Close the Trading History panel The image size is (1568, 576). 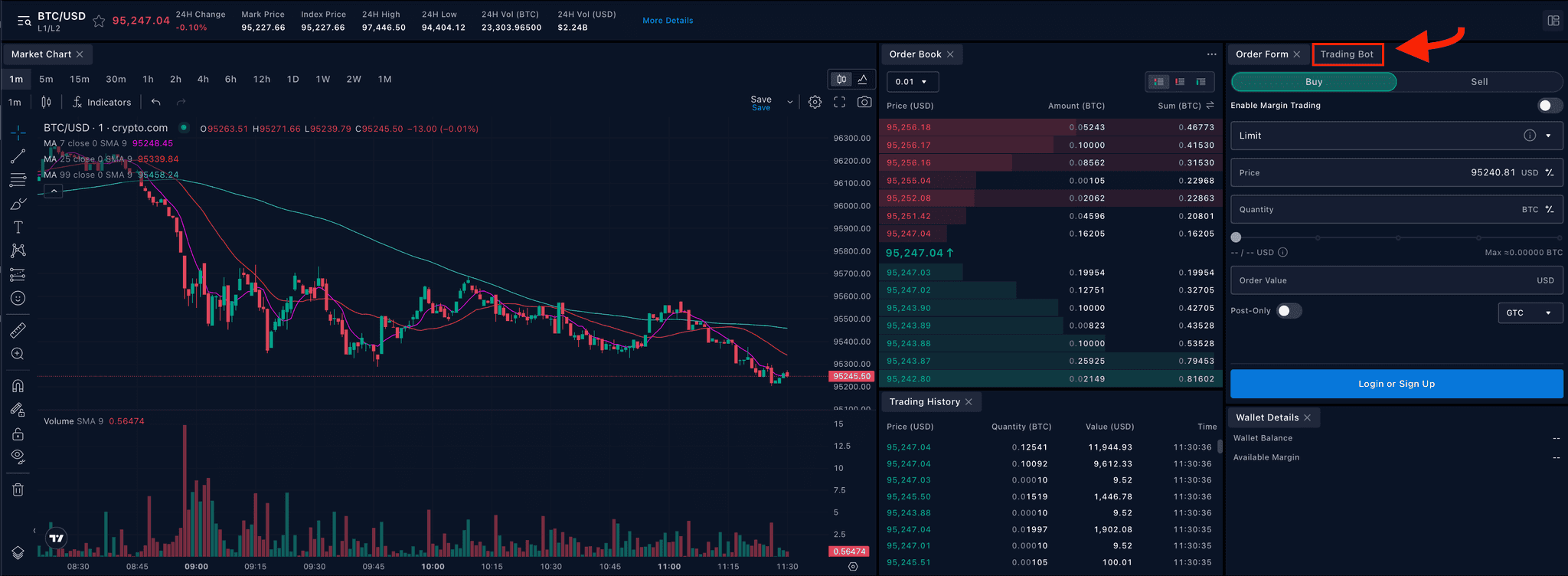pyautogui.click(x=969, y=402)
